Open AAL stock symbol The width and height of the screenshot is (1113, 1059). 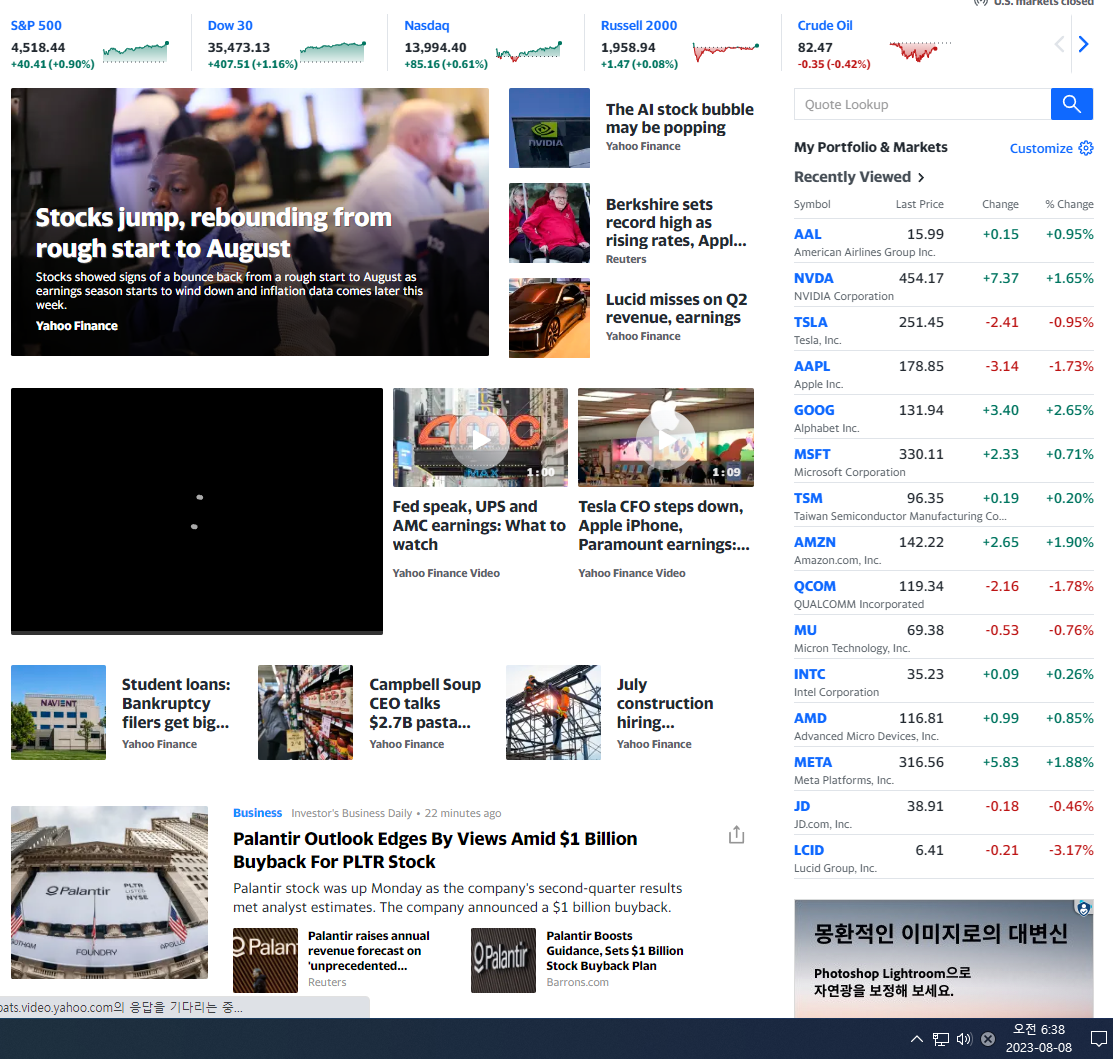[x=807, y=234]
